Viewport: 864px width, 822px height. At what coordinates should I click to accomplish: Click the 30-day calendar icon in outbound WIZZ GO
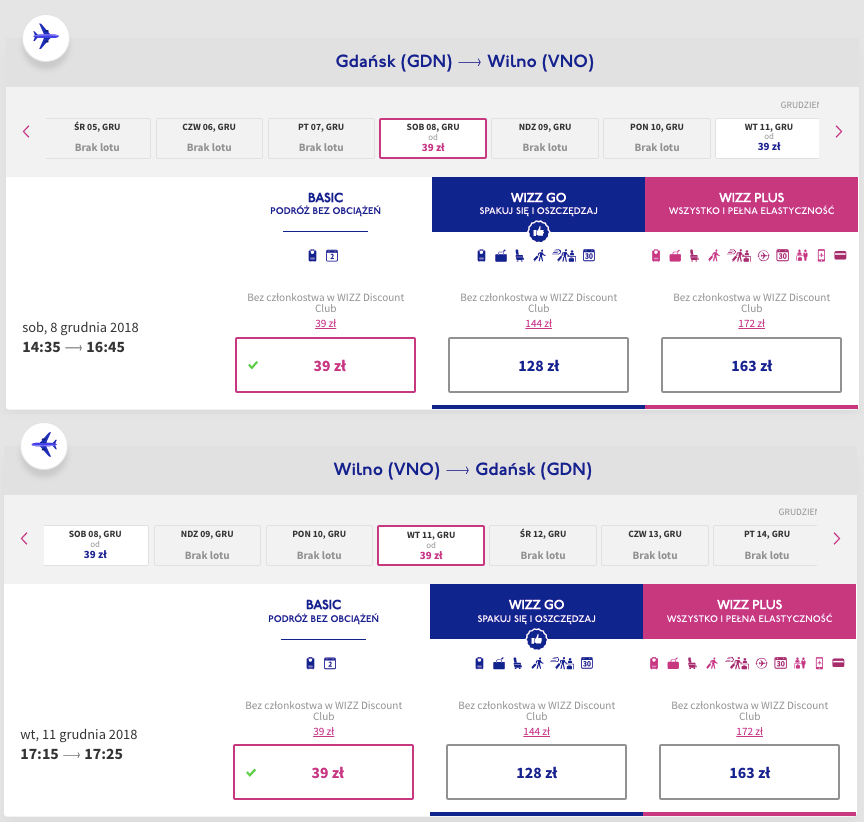tap(588, 256)
